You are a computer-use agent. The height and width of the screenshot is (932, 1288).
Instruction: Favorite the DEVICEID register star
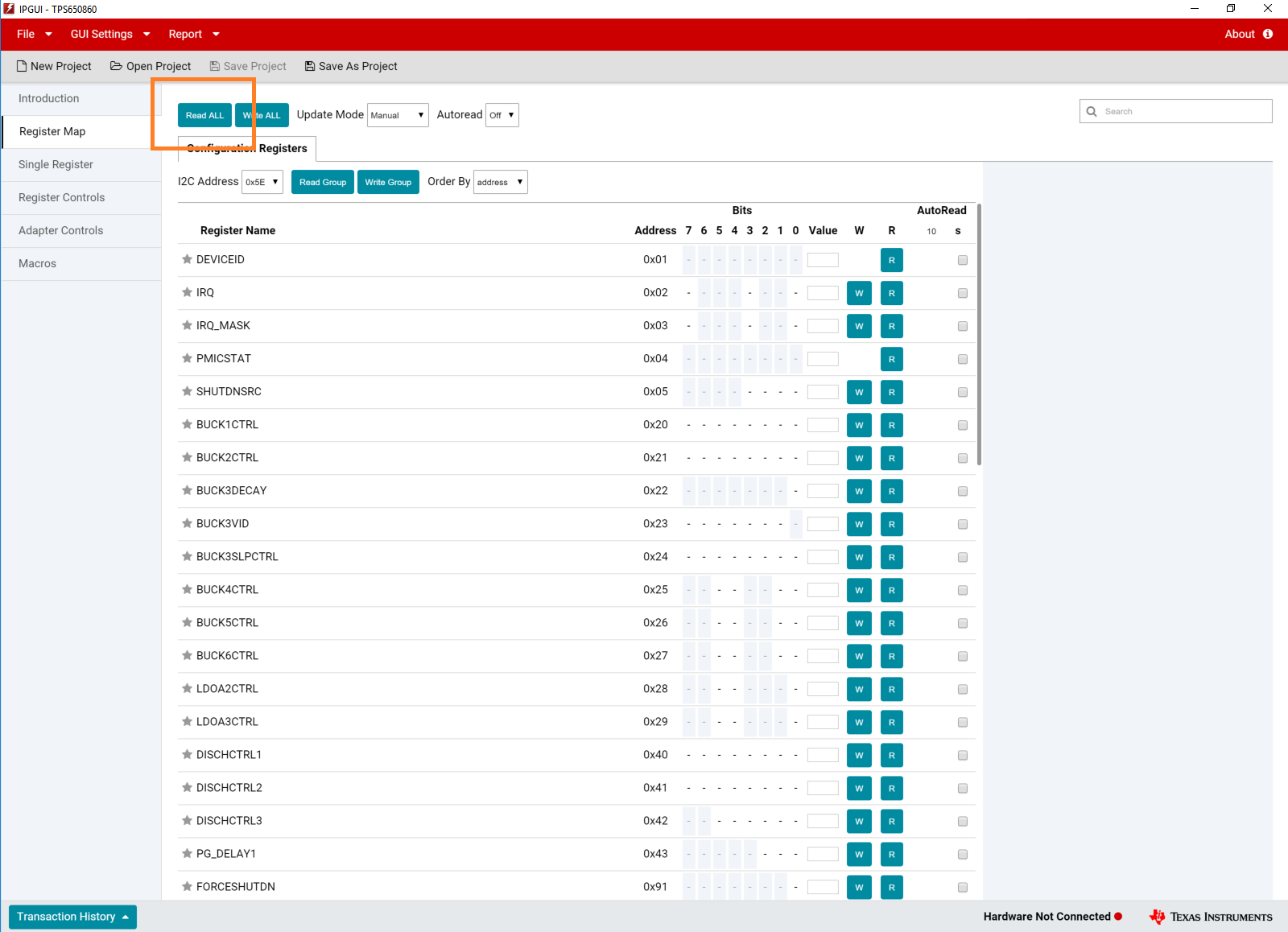coord(187,259)
